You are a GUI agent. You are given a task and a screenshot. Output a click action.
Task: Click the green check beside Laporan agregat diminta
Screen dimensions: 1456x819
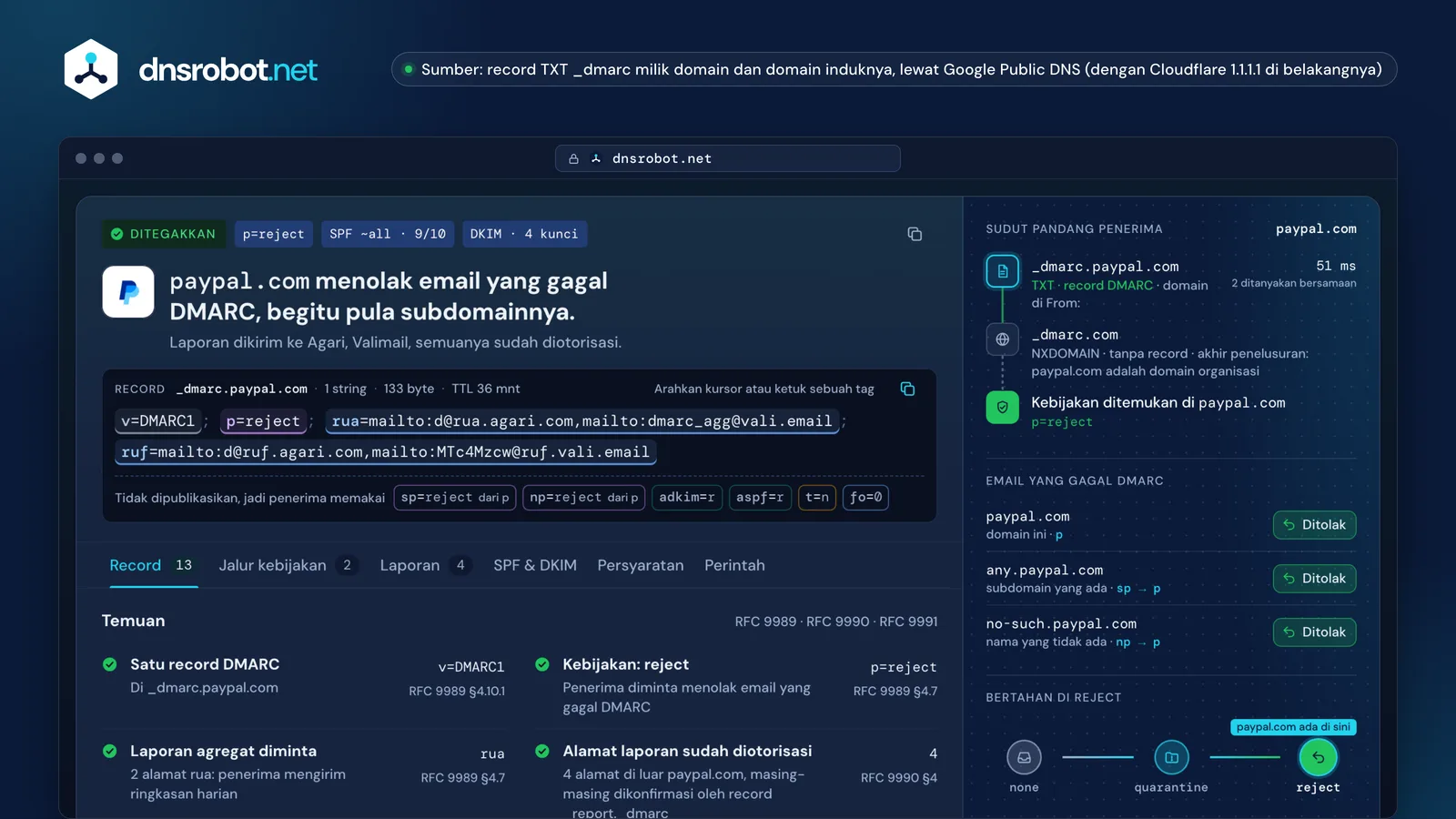tap(110, 751)
